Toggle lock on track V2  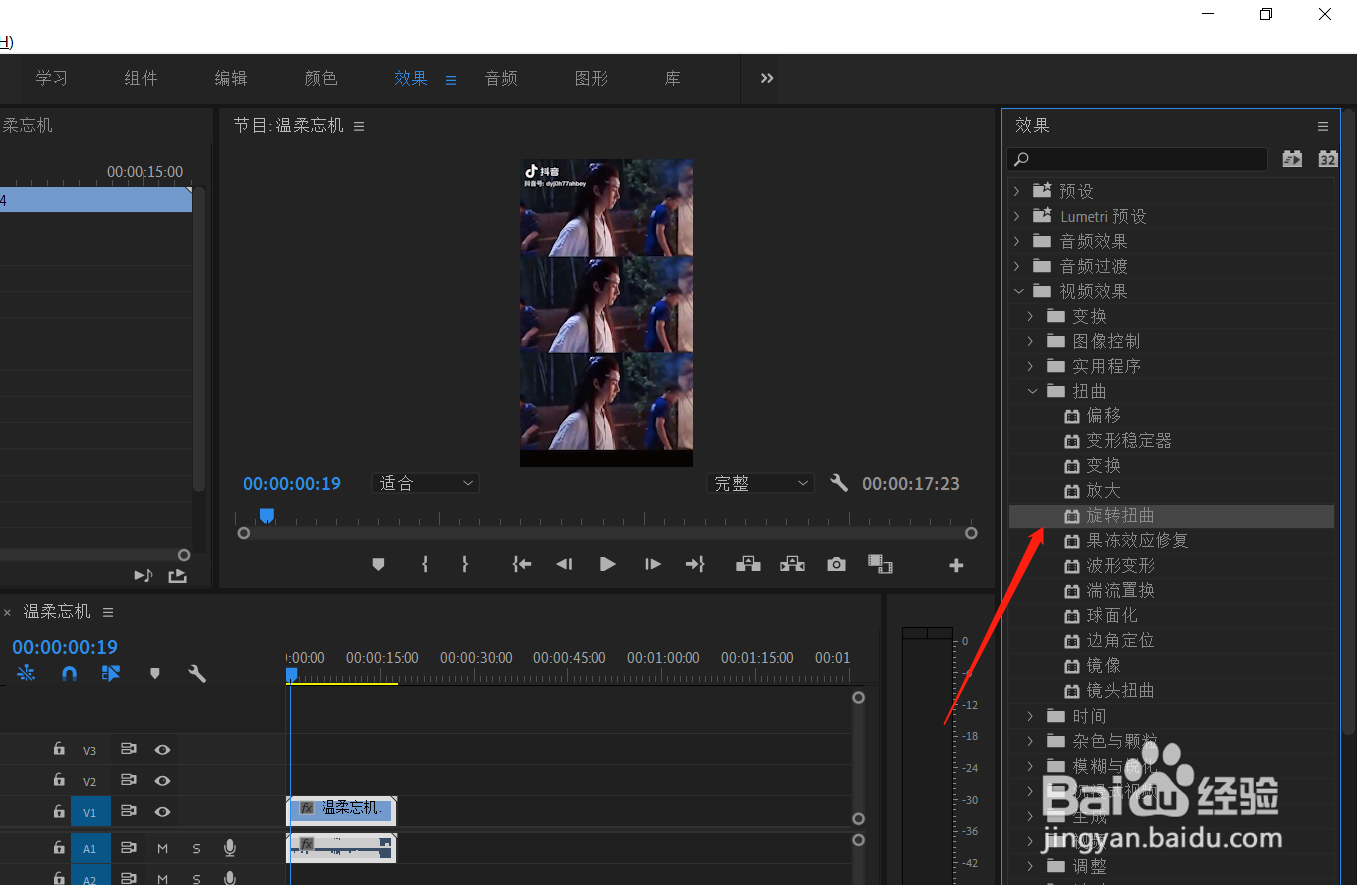pyautogui.click(x=59, y=780)
